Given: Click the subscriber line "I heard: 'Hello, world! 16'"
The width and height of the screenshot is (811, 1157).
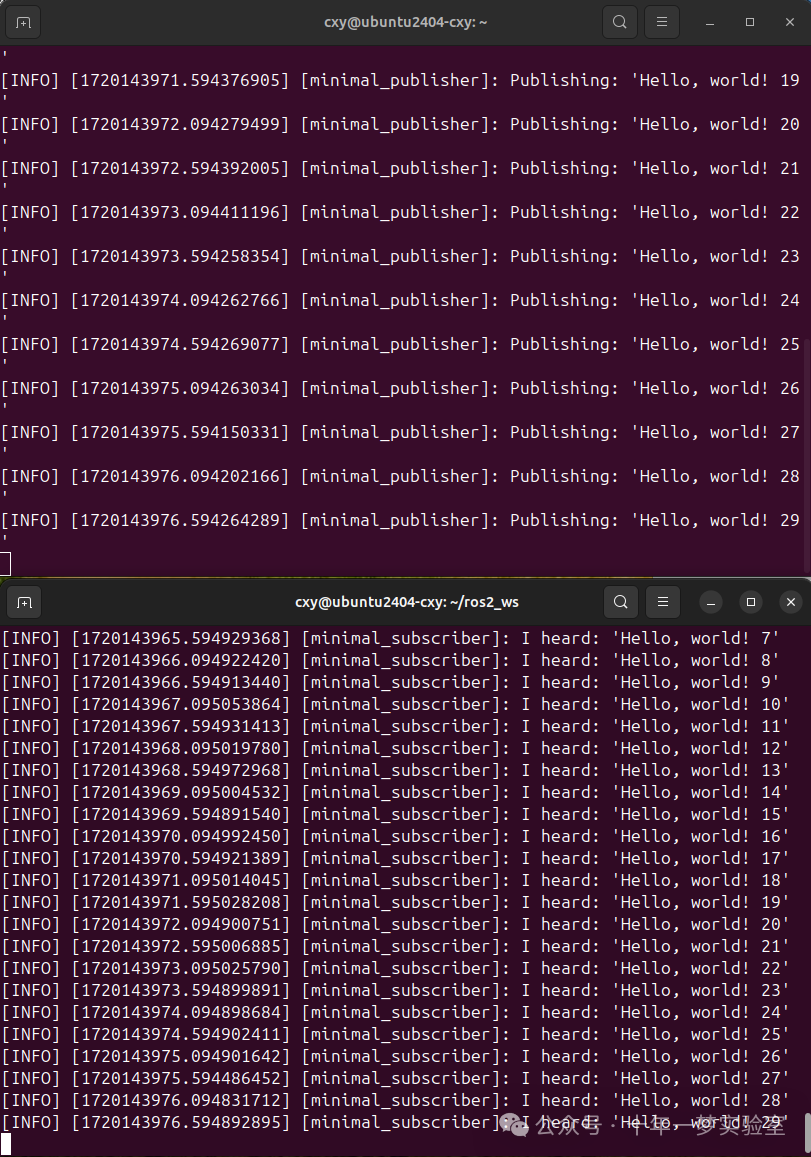Looking at the screenshot, I should [396, 837].
